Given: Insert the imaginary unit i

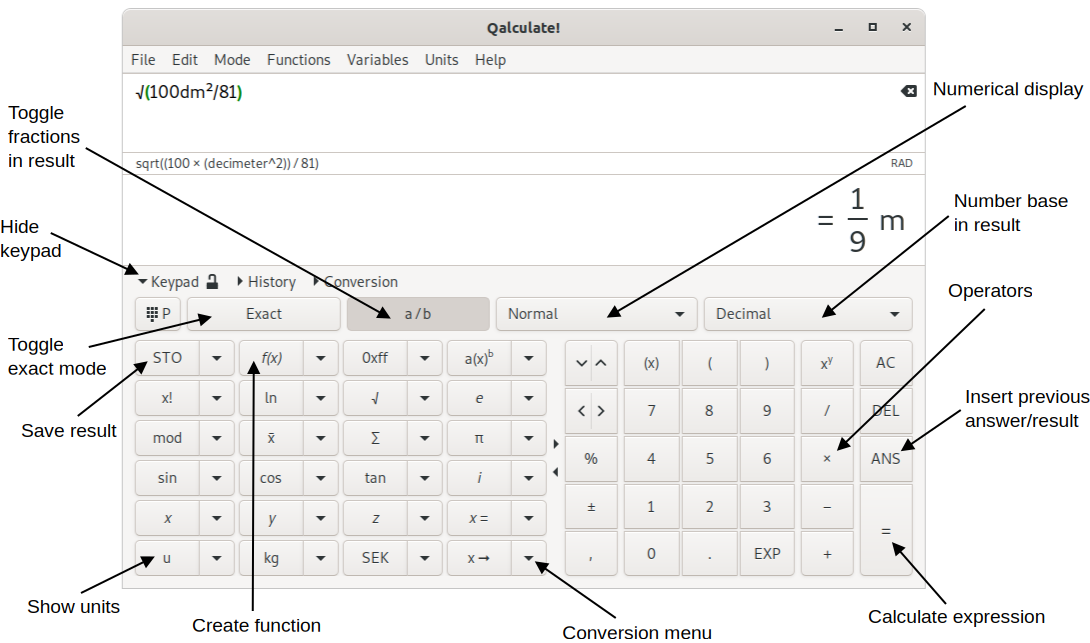Looking at the screenshot, I should (481, 477).
